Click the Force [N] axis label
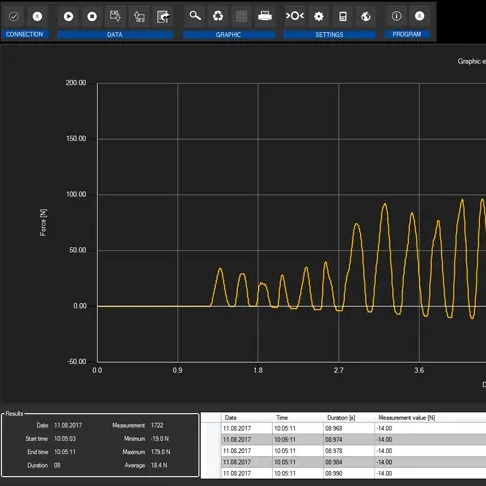The height and width of the screenshot is (486, 486). pyautogui.click(x=43, y=223)
